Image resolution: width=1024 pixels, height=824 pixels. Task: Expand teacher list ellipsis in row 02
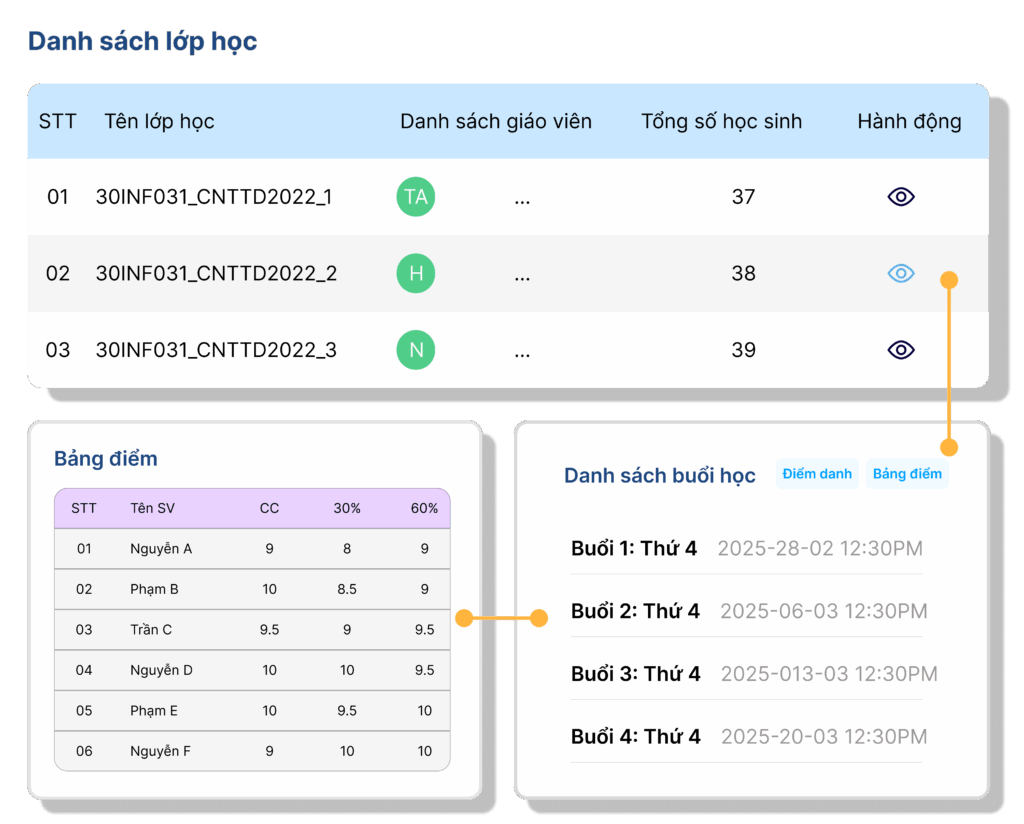click(x=522, y=274)
